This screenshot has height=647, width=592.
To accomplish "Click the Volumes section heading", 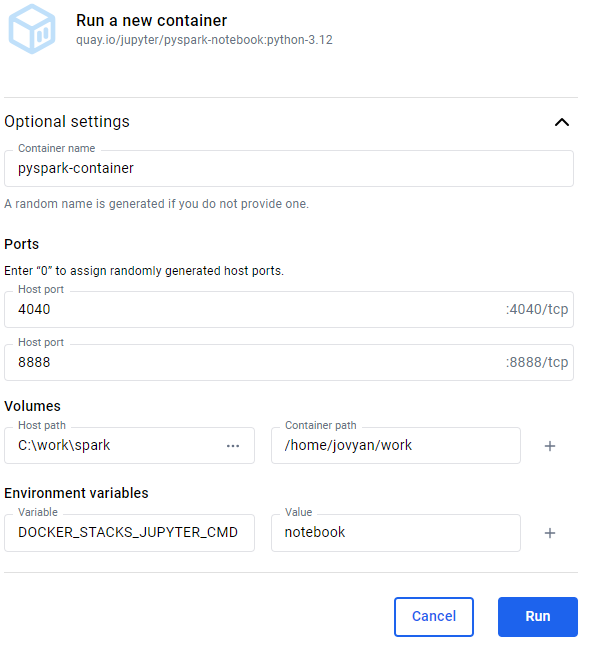I will pos(32,406).
